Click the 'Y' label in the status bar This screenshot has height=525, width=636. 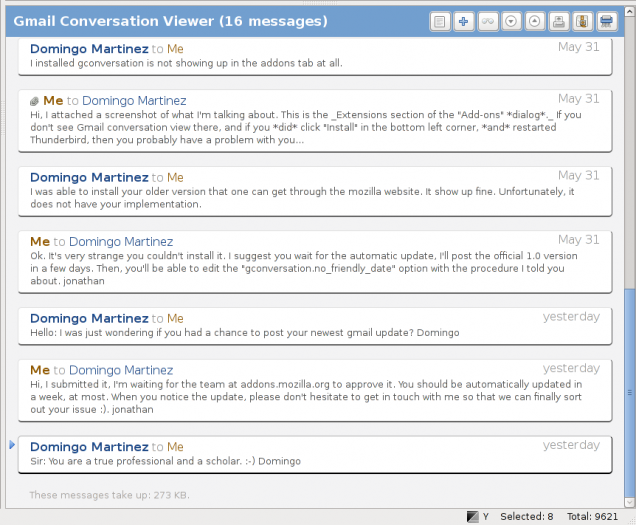pyautogui.click(x=486, y=516)
